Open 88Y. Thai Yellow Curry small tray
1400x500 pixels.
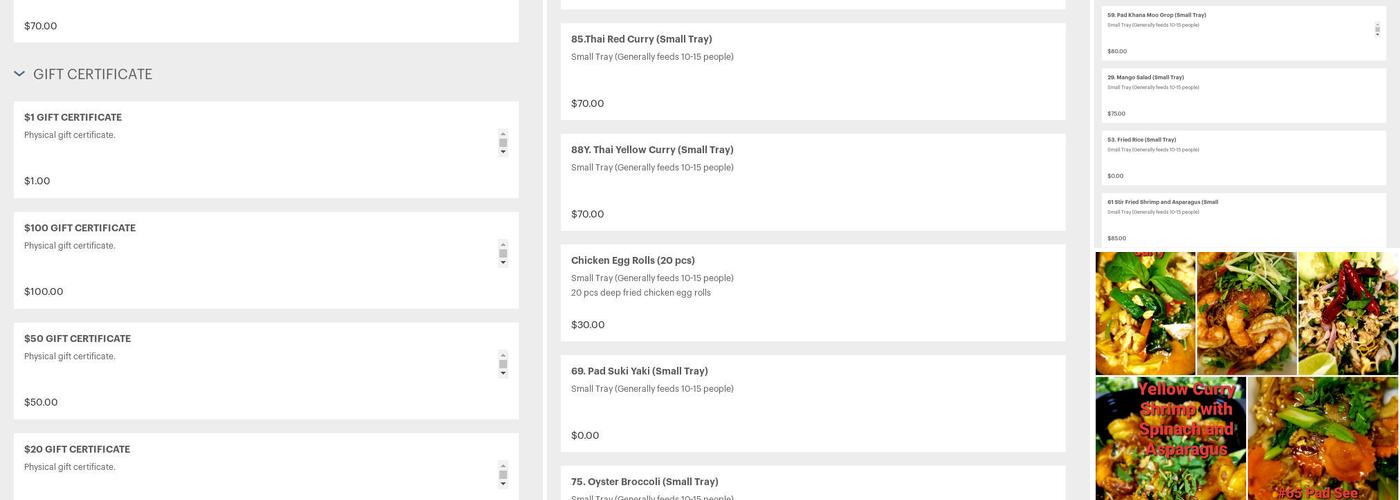click(x=812, y=182)
